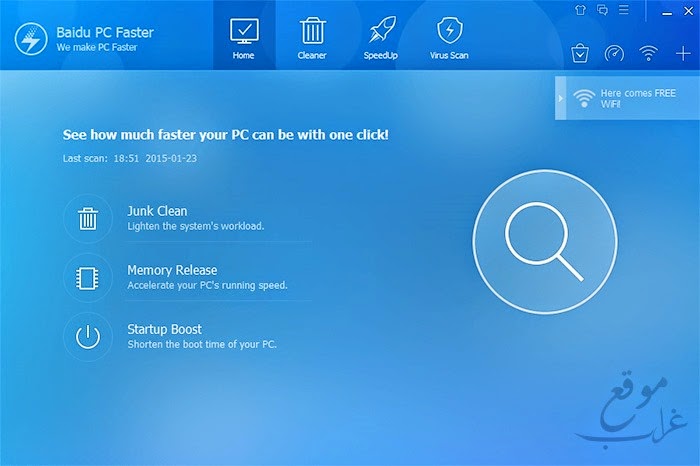
Task: Open the Home tab
Action: [x=244, y=35]
